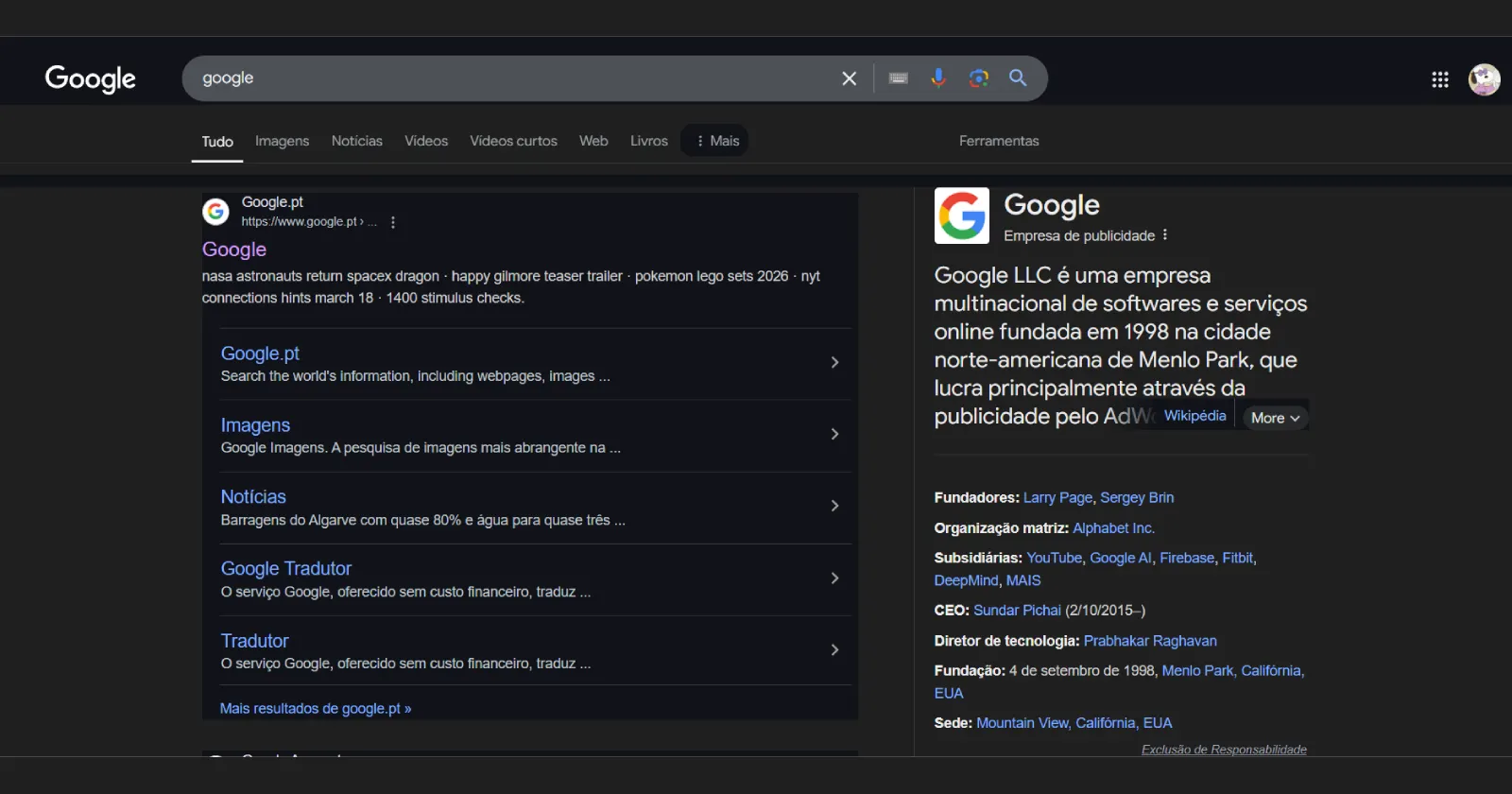Select the Tudo tab
Viewport: 1512px width, 794px height.
pyautogui.click(x=217, y=142)
